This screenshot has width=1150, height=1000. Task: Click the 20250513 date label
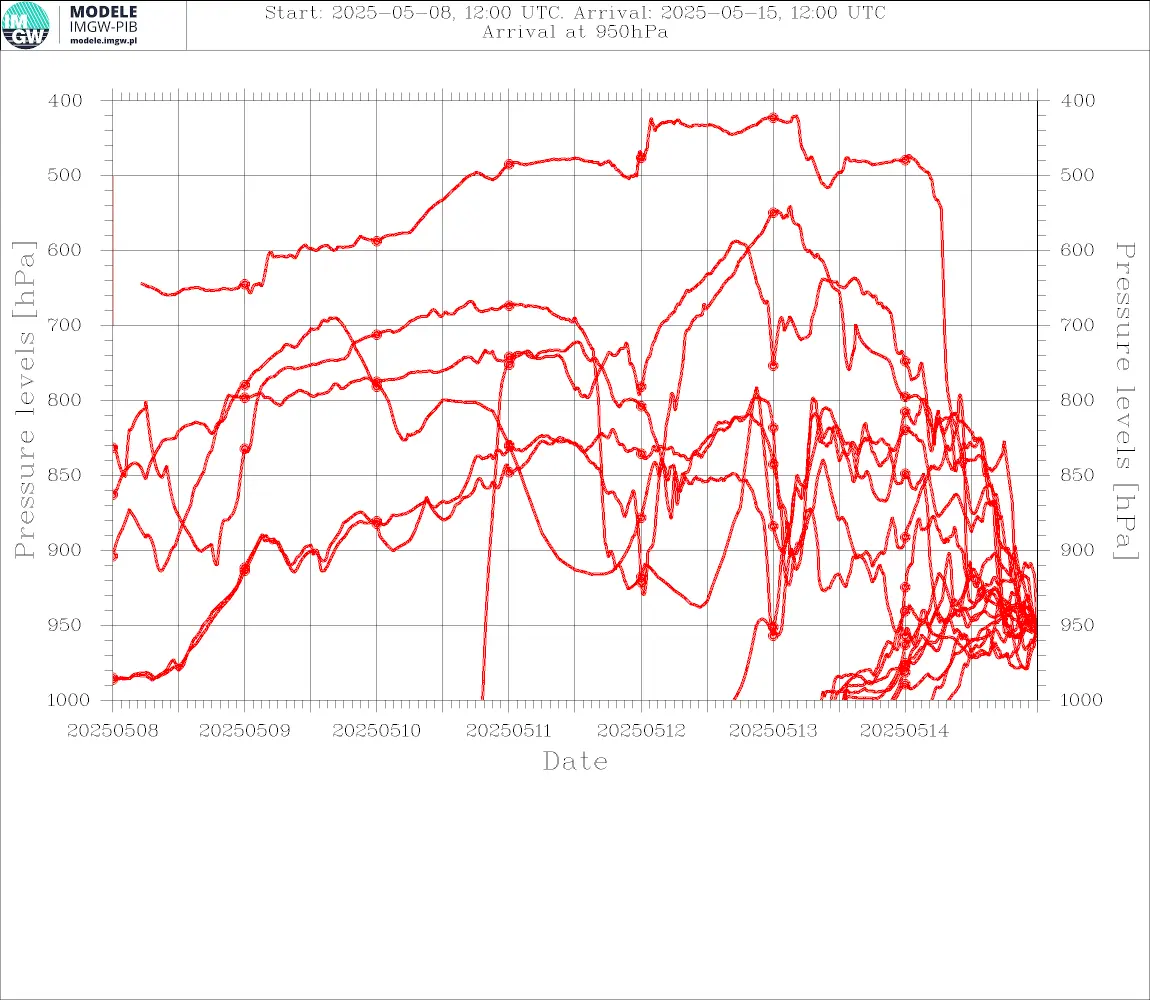tap(773, 731)
